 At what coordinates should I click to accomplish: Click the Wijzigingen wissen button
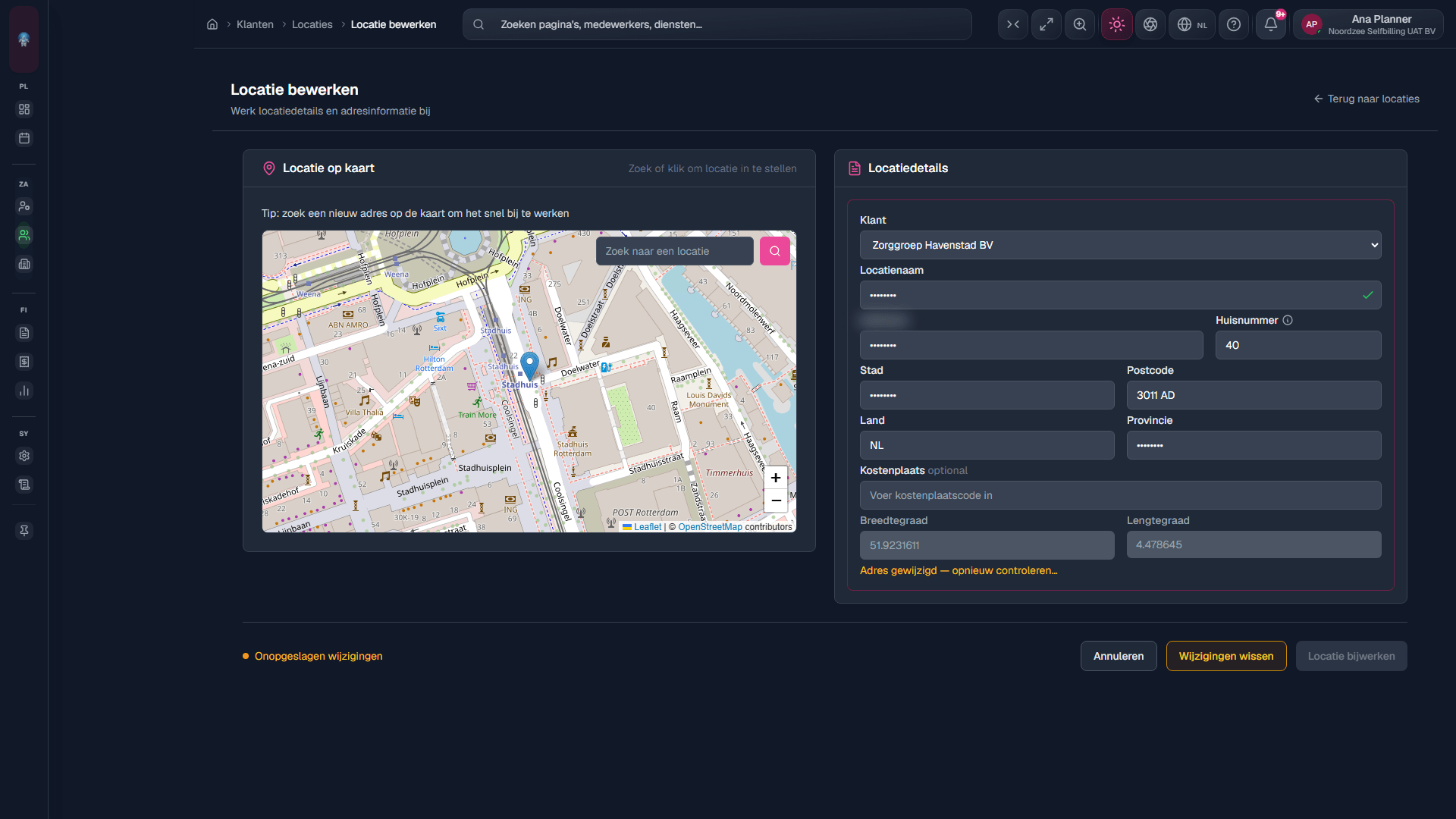tap(1226, 656)
